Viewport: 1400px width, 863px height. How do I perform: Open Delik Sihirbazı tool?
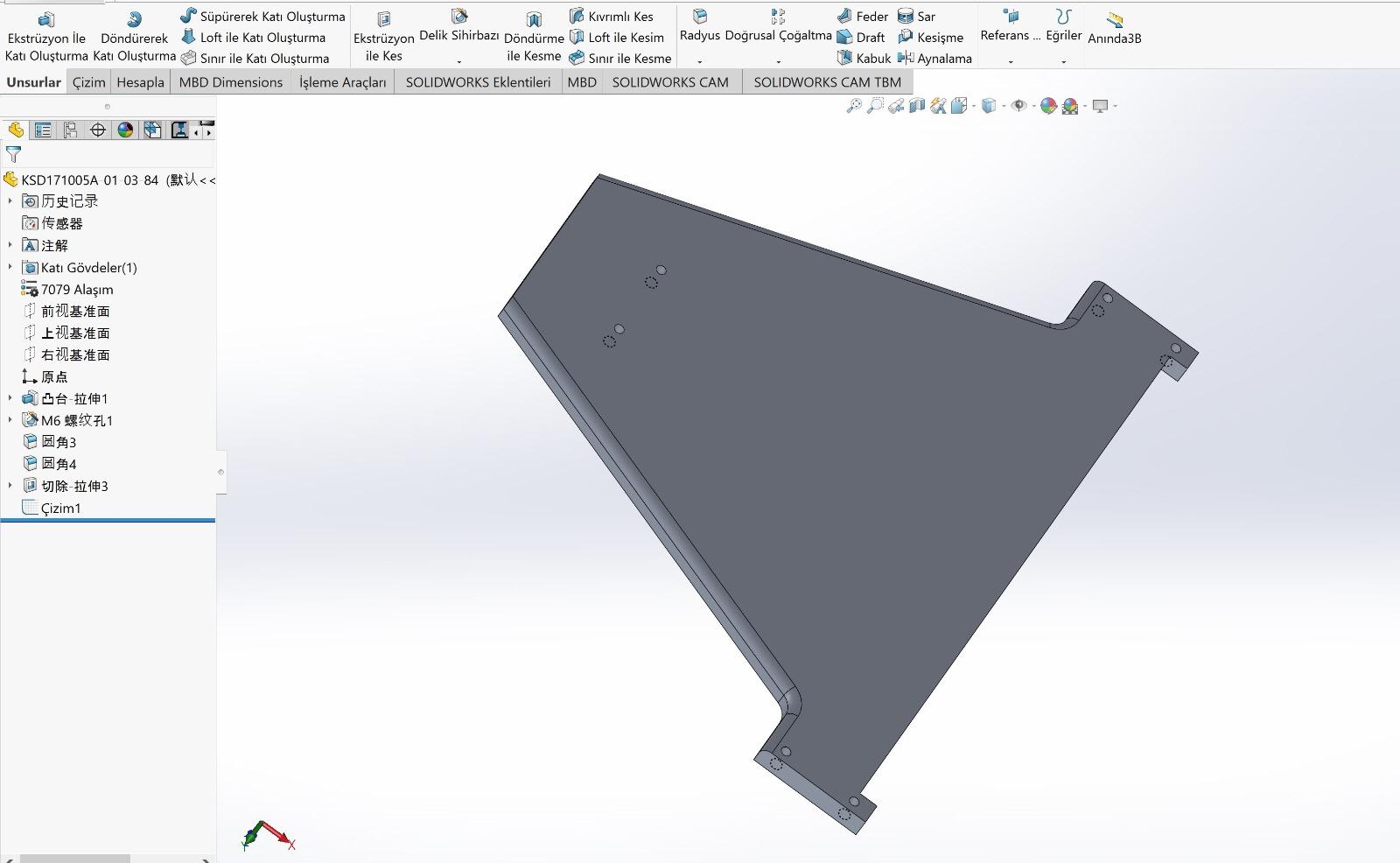(459, 26)
